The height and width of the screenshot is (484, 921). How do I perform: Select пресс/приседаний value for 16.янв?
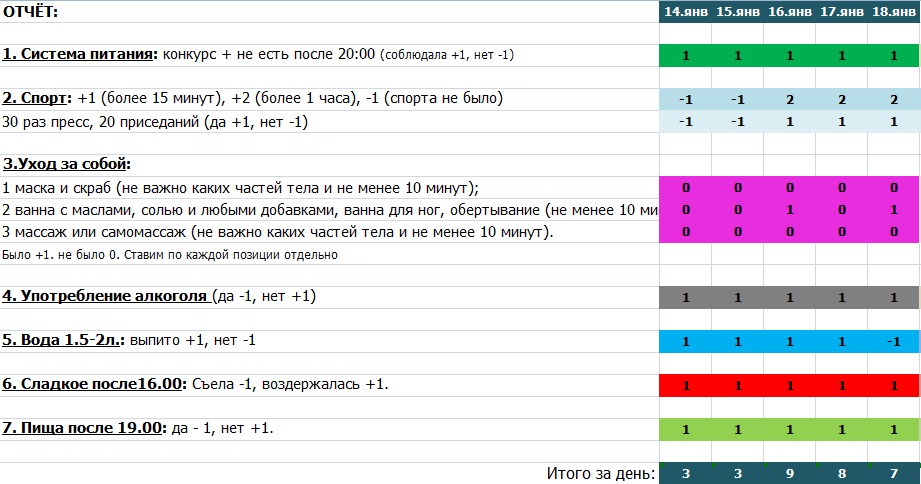click(789, 122)
